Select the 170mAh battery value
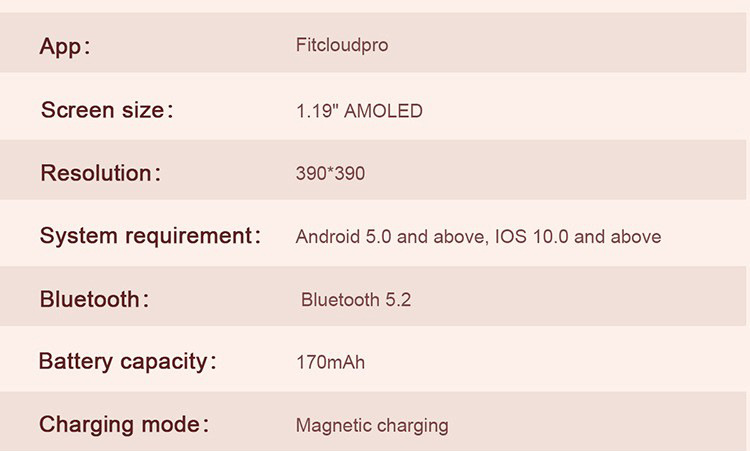Viewport: 750px width, 451px height. pyautogui.click(x=330, y=362)
